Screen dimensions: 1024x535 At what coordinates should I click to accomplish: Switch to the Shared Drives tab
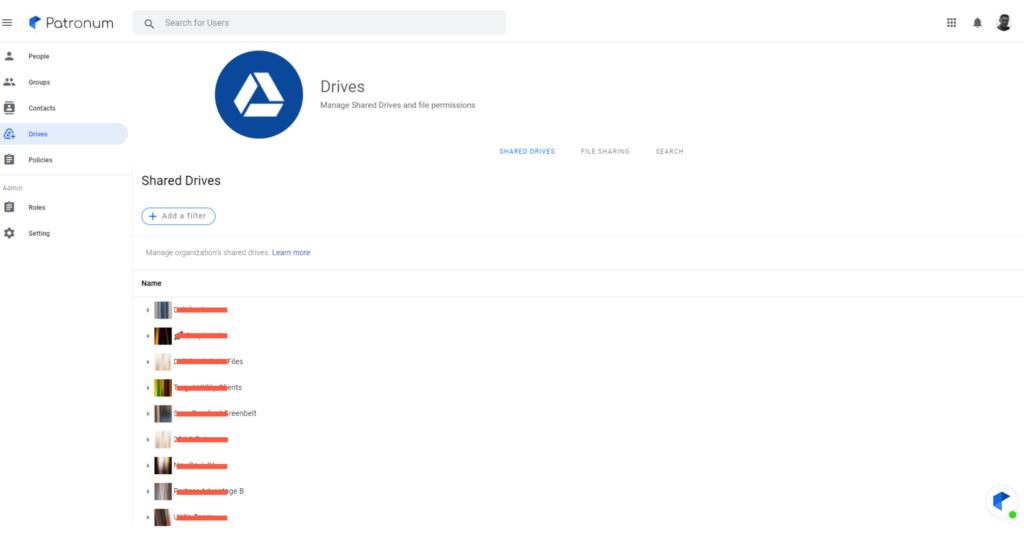(527, 152)
